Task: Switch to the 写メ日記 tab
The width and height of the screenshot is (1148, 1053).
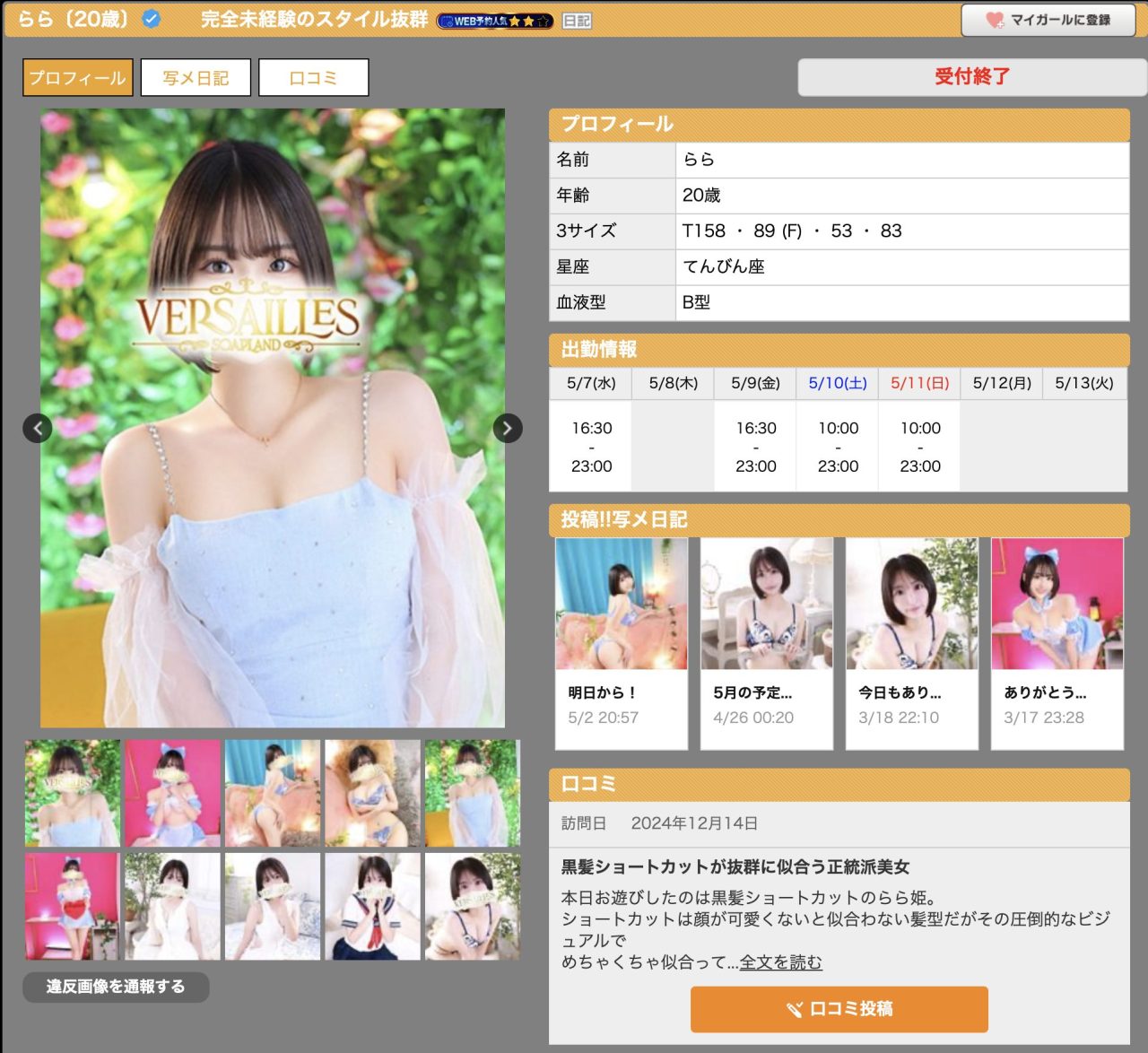Action: 196,78
